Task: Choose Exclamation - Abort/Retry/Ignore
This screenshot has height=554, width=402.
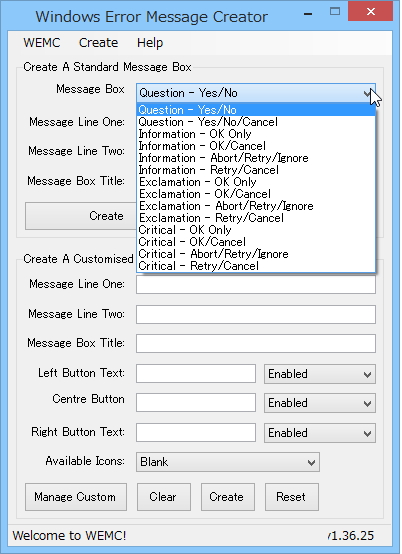Action: point(256,206)
